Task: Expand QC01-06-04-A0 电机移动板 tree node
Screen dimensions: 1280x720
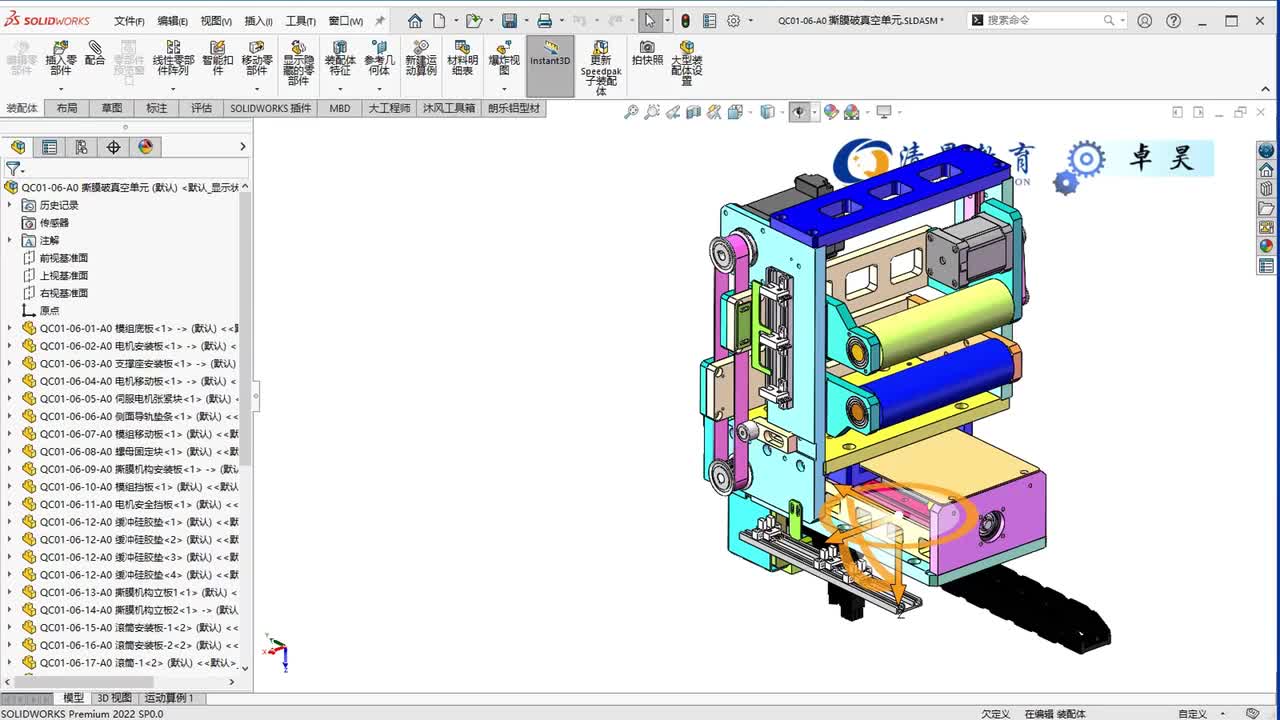Action: [10, 381]
